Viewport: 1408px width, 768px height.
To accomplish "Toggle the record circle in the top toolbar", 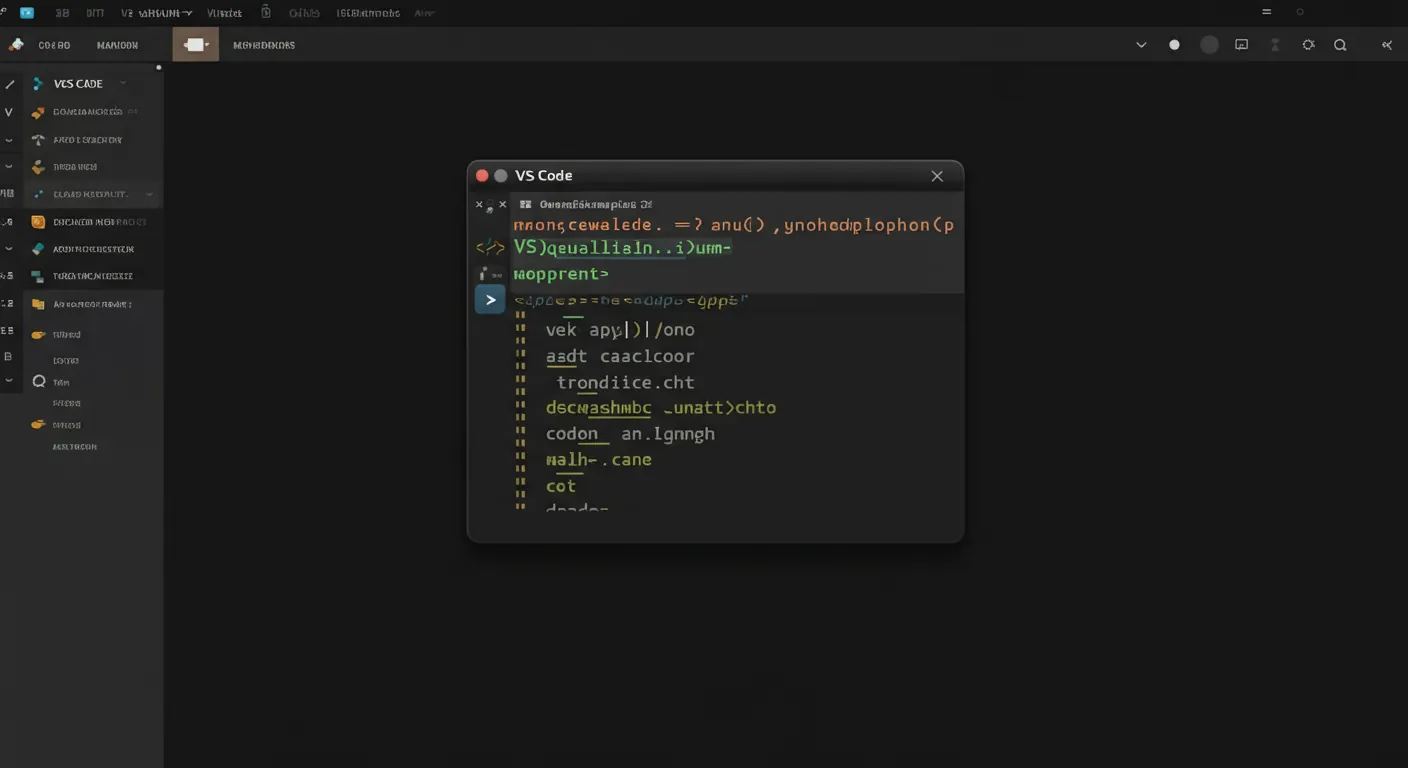I will coord(1173,44).
